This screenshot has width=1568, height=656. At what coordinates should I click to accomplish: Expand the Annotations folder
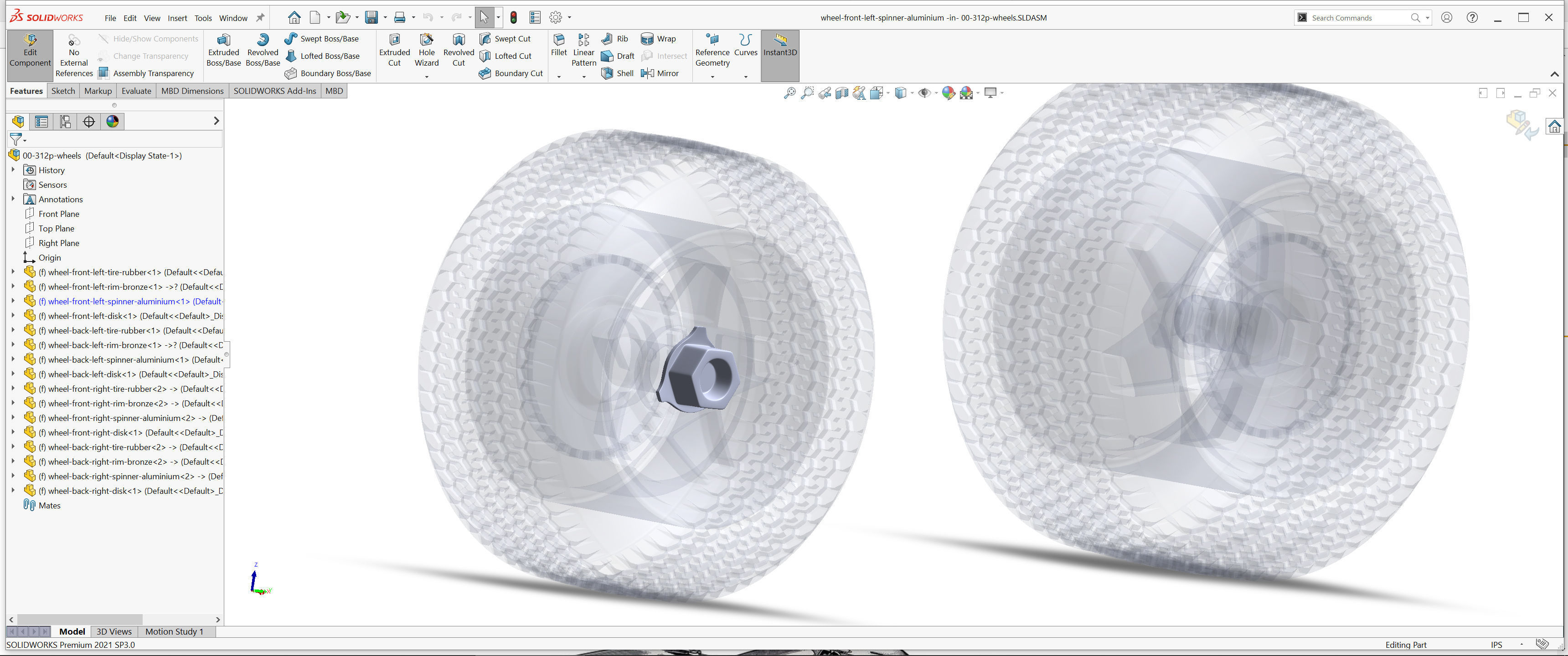(13, 199)
